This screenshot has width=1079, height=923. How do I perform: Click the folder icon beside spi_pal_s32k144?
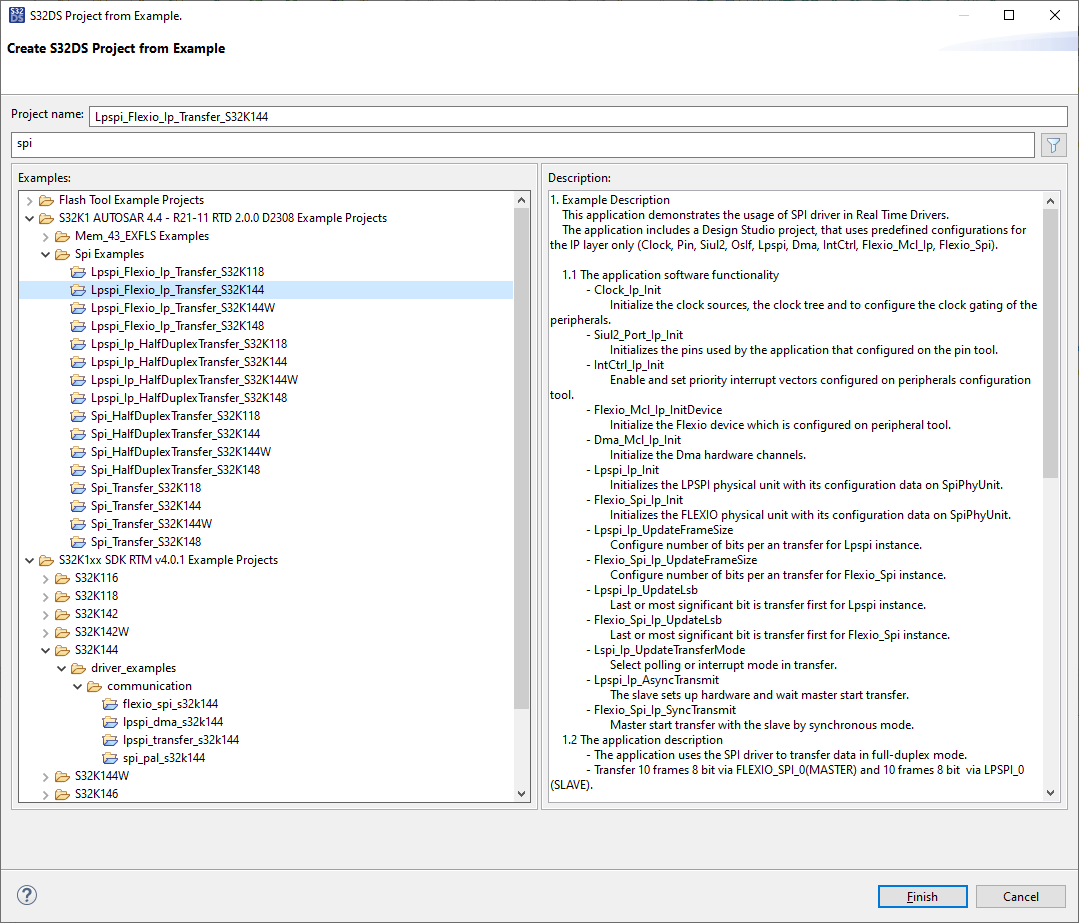tap(110, 757)
